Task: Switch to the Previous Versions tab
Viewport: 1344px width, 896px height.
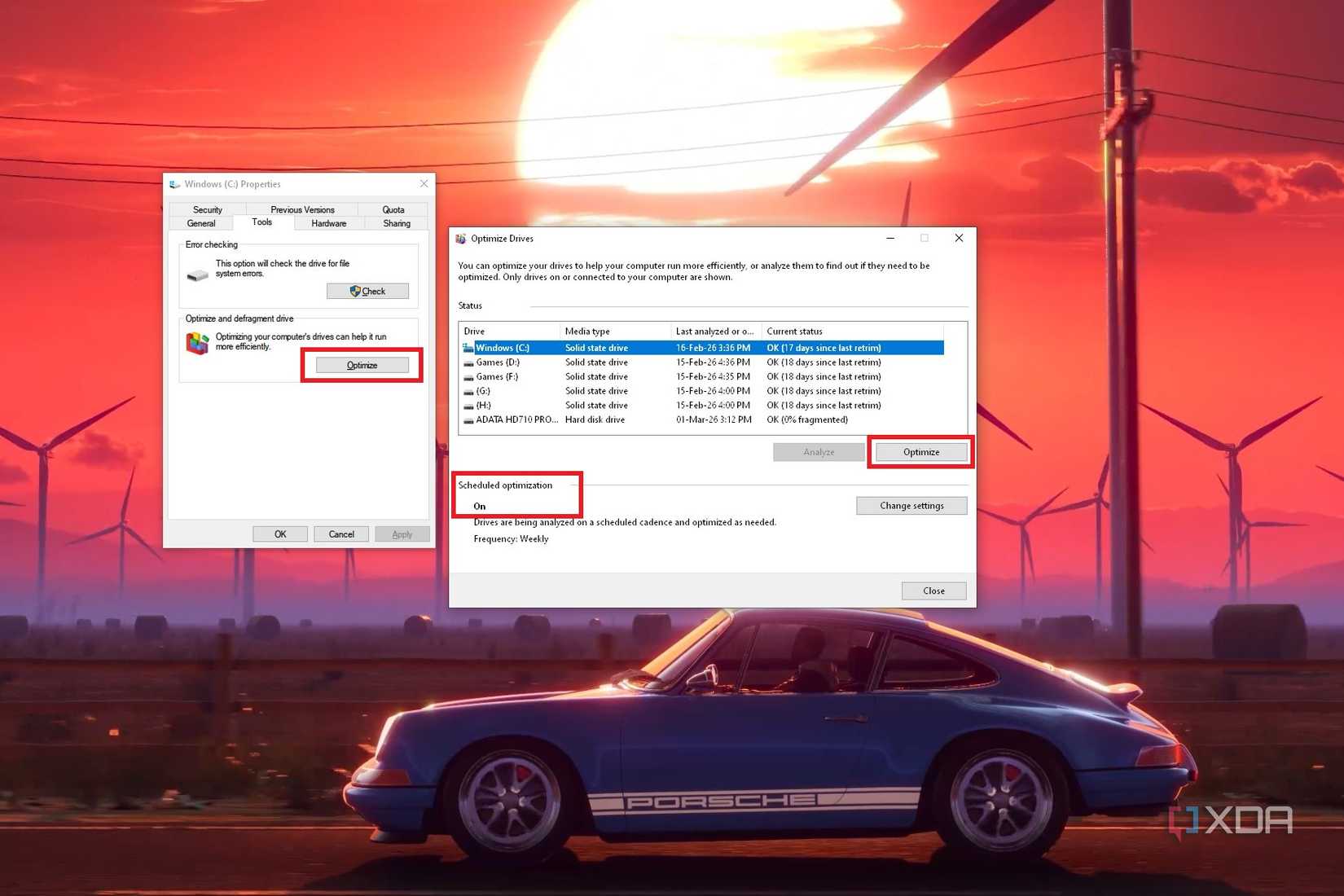Action: click(x=301, y=209)
